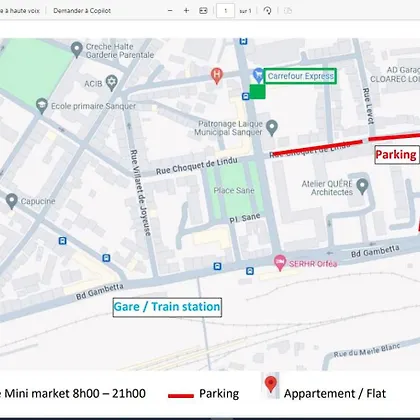Click the zoom in plus icon

coord(186,11)
